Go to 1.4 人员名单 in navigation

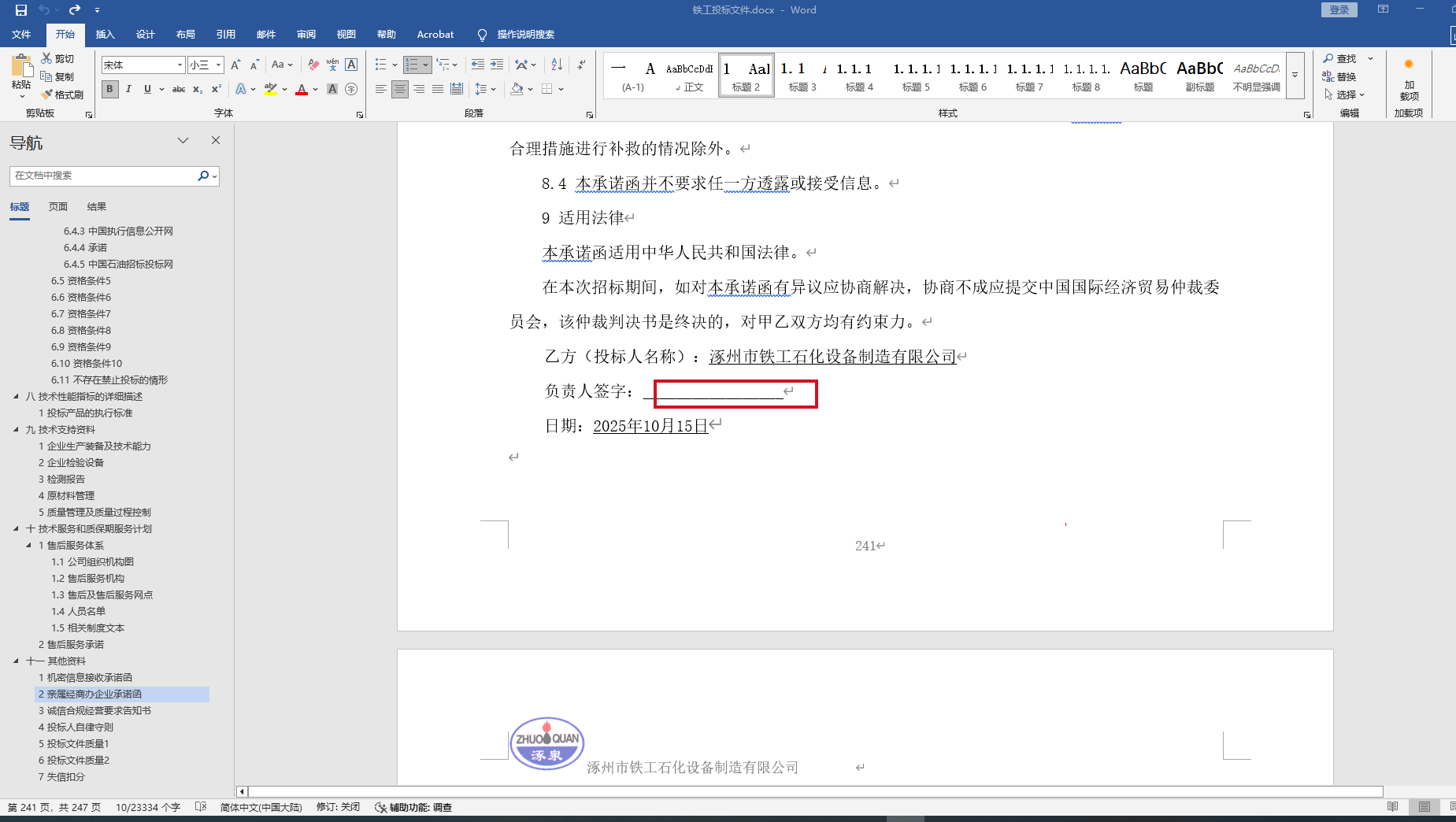78,612
